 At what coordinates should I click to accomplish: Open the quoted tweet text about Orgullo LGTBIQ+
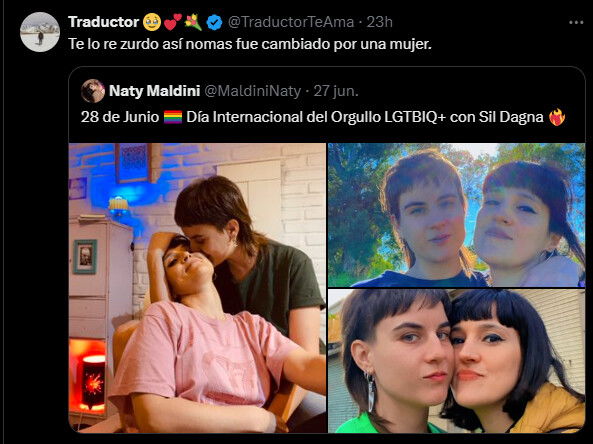click(x=323, y=117)
